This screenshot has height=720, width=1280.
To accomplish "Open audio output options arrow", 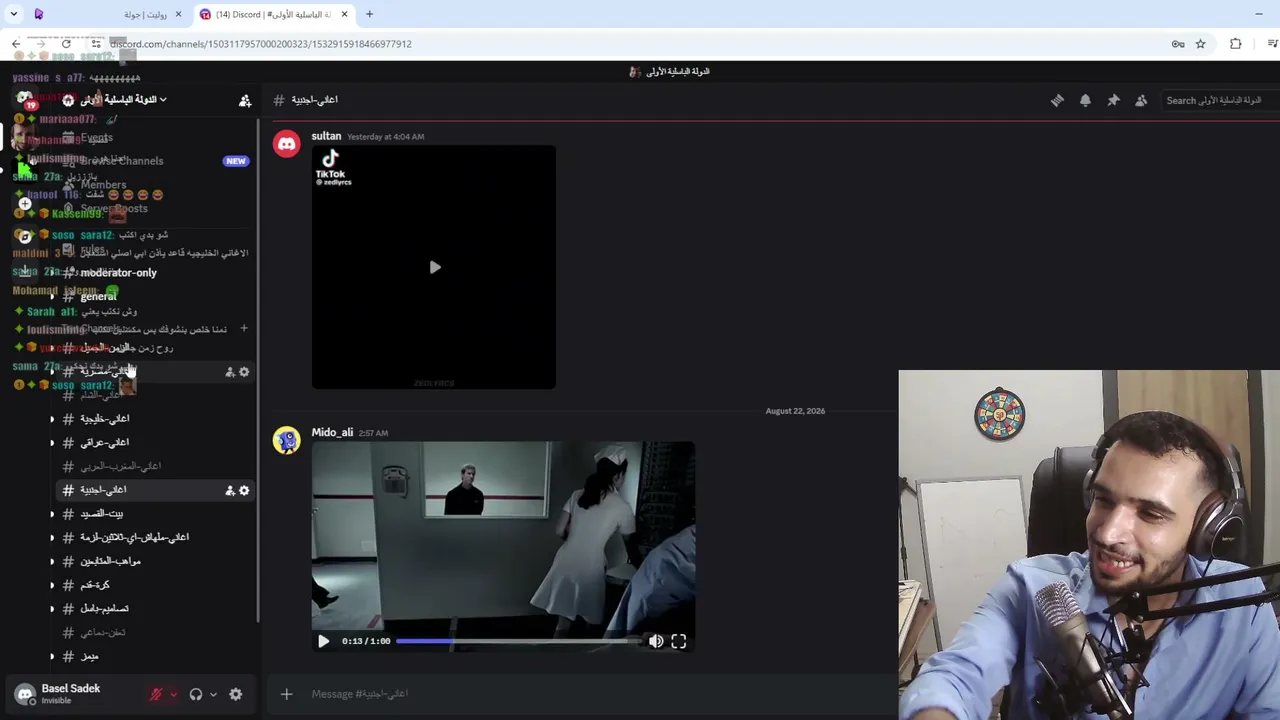I will pyautogui.click(x=213, y=694).
